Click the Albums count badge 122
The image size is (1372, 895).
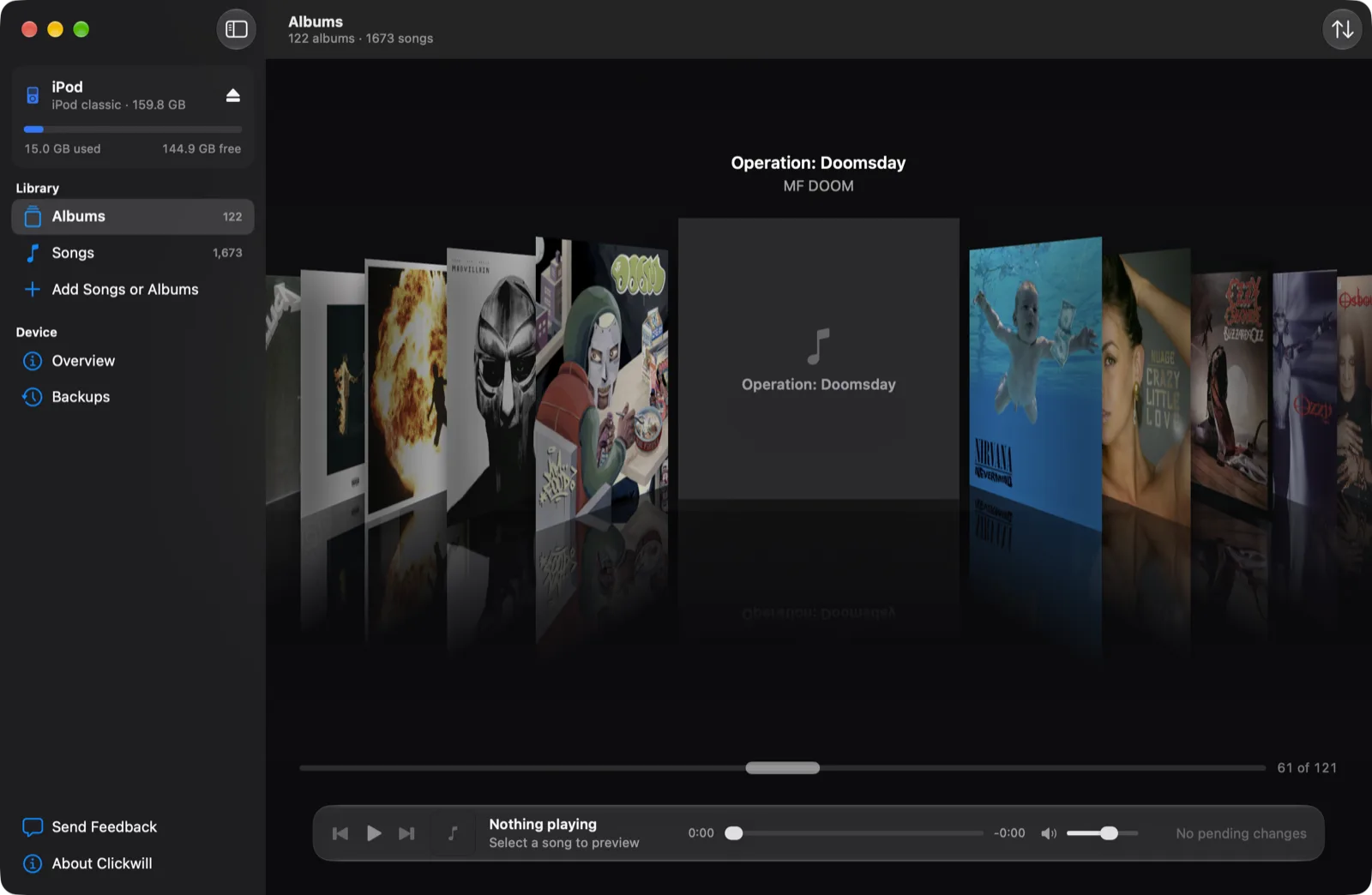click(232, 217)
